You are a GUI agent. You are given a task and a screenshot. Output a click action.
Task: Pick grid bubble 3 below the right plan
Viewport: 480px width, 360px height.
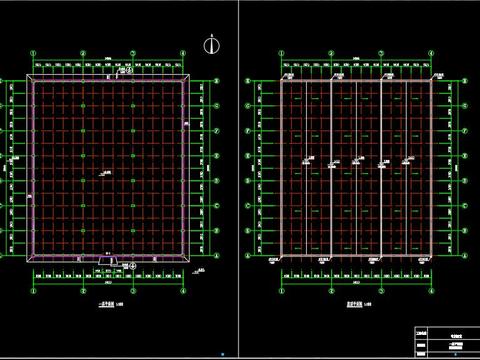(x=381, y=291)
